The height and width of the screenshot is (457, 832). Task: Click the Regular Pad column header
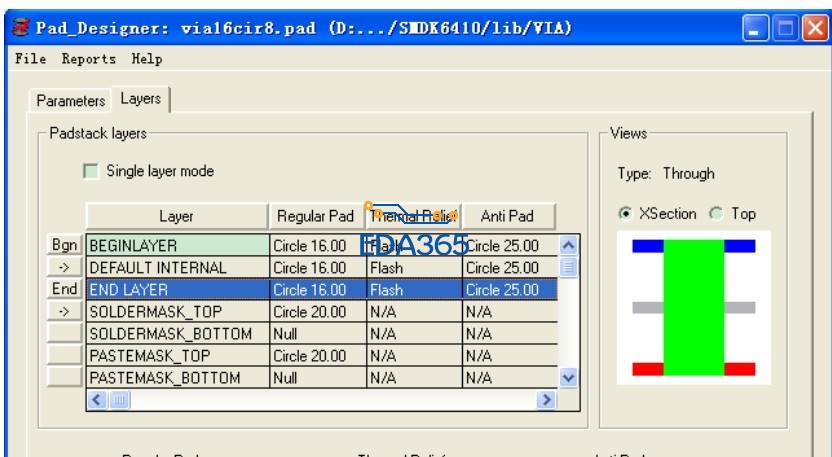tap(317, 216)
